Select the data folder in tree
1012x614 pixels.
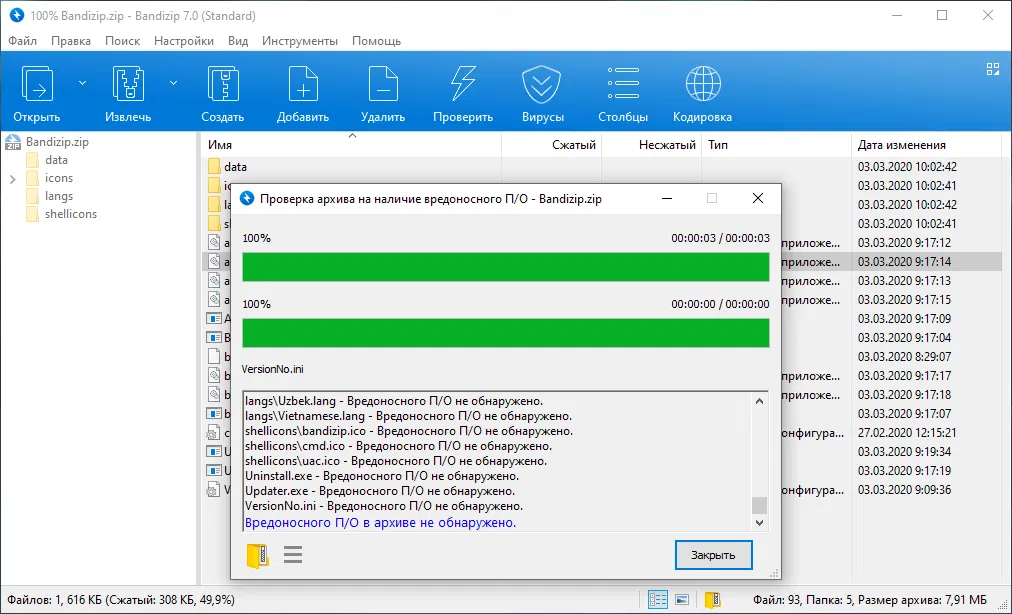56,160
